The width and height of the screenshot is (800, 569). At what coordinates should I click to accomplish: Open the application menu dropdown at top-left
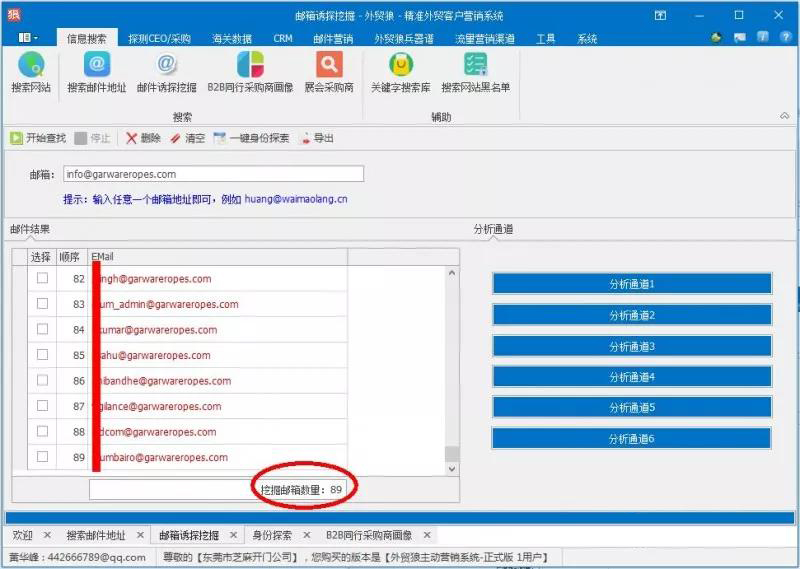point(28,38)
